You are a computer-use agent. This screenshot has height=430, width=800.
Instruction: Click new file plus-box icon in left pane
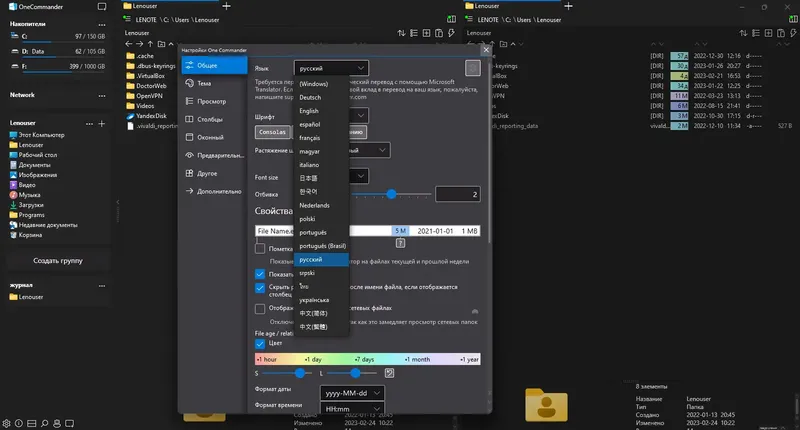[427, 33]
